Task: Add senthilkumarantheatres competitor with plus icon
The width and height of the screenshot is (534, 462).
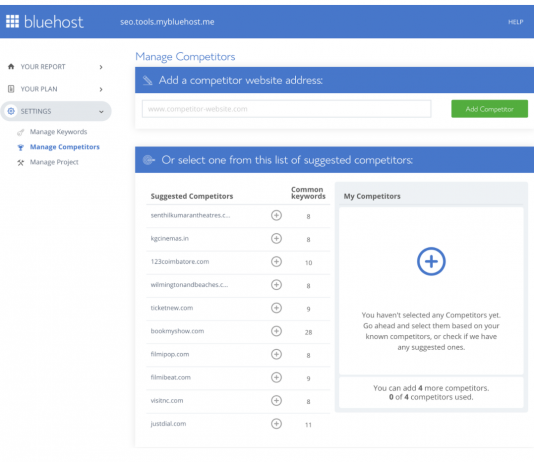Action: click(276, 215)
